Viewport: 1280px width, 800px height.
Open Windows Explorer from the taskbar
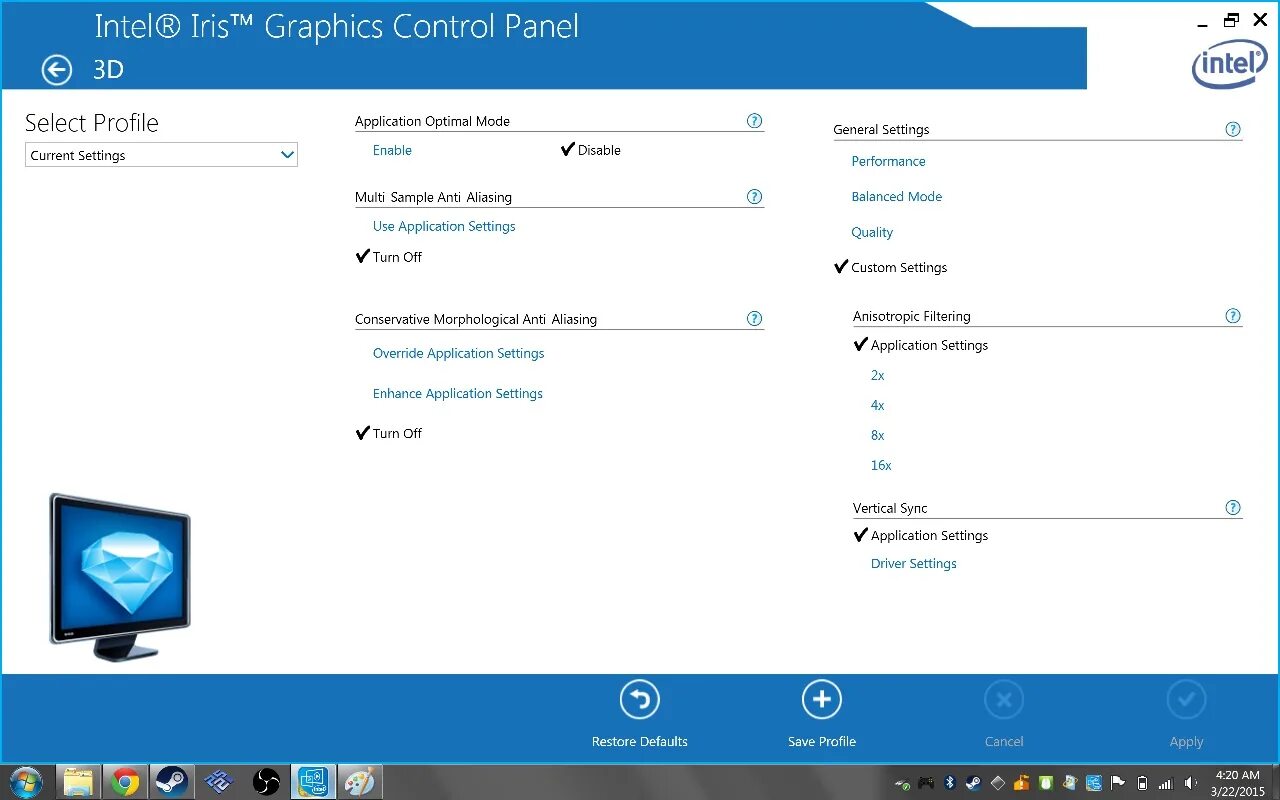78,782
